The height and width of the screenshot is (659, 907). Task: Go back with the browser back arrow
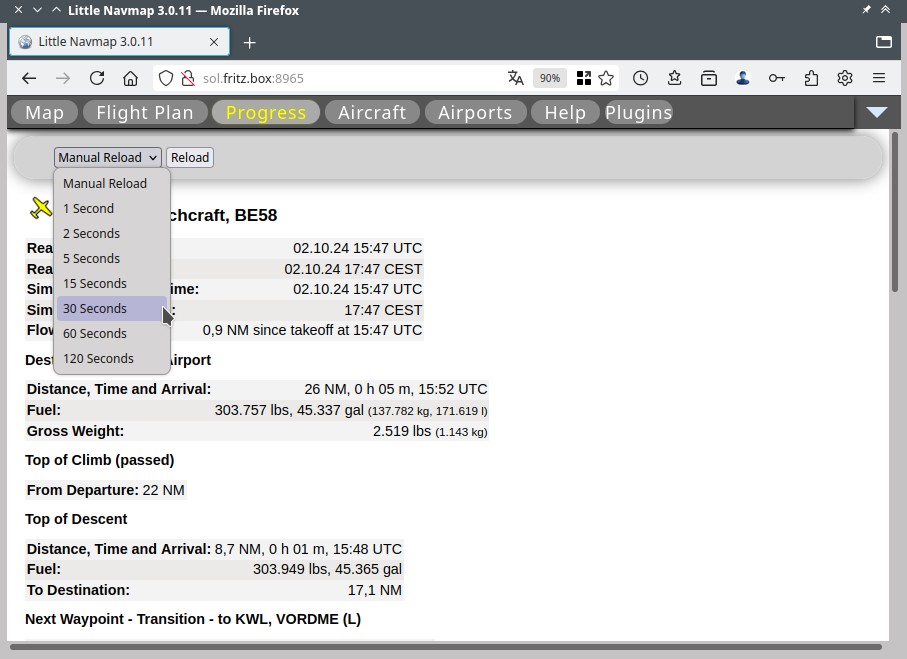click(x=29, y=78)
